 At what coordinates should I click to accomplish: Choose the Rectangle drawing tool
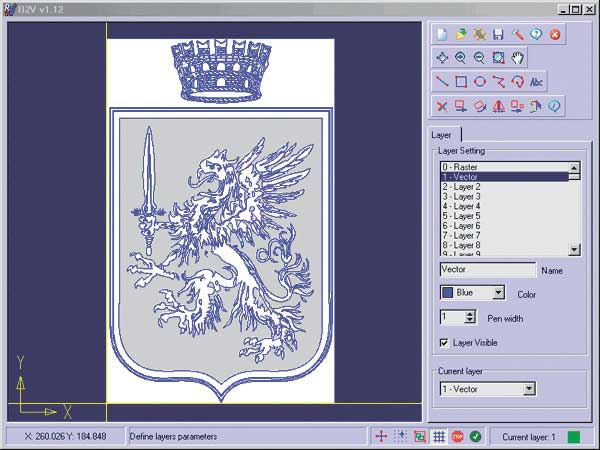pyautogui.click(x=461, y=82)
